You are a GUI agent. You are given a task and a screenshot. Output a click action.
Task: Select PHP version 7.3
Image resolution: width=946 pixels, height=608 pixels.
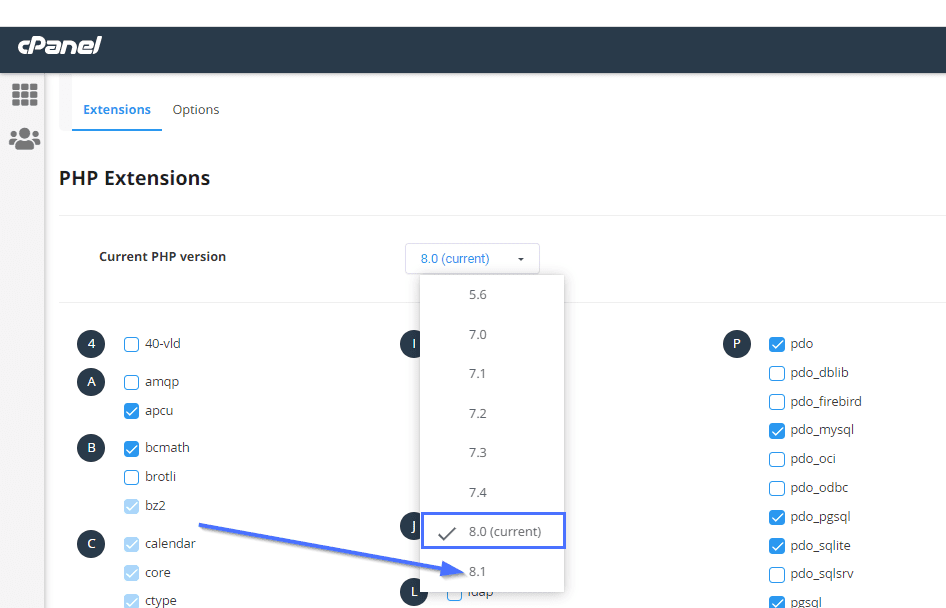[x=492, y=453]
